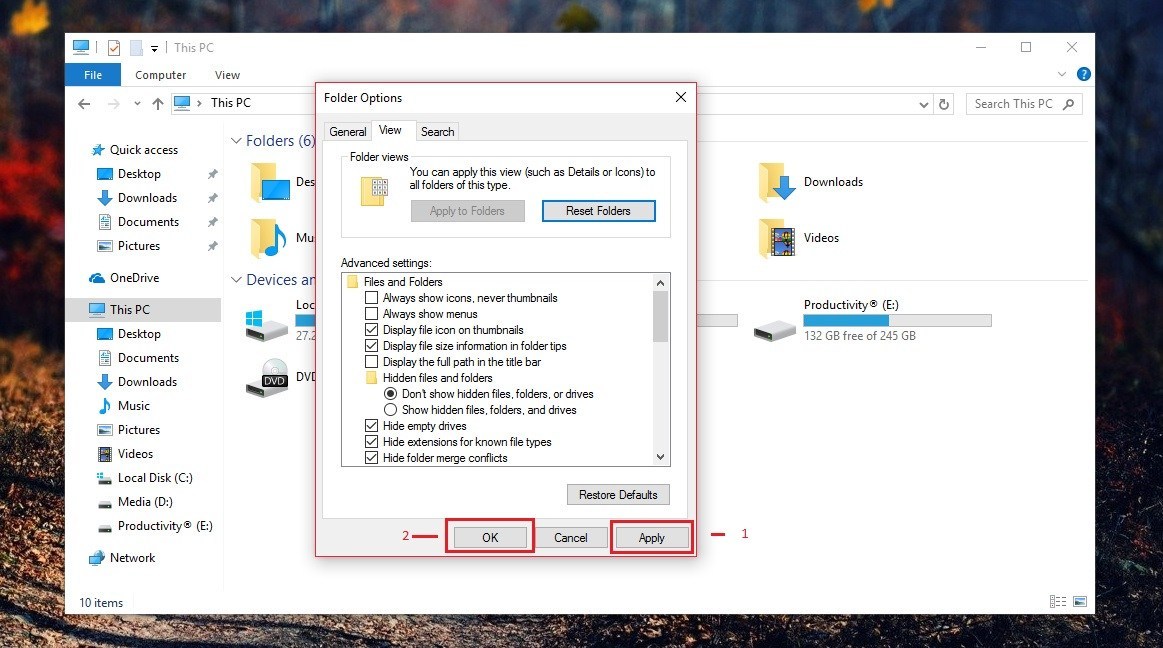Click the Reset Folders button
The width and height of the screenshot is (1163, 648).
[598, 211]
